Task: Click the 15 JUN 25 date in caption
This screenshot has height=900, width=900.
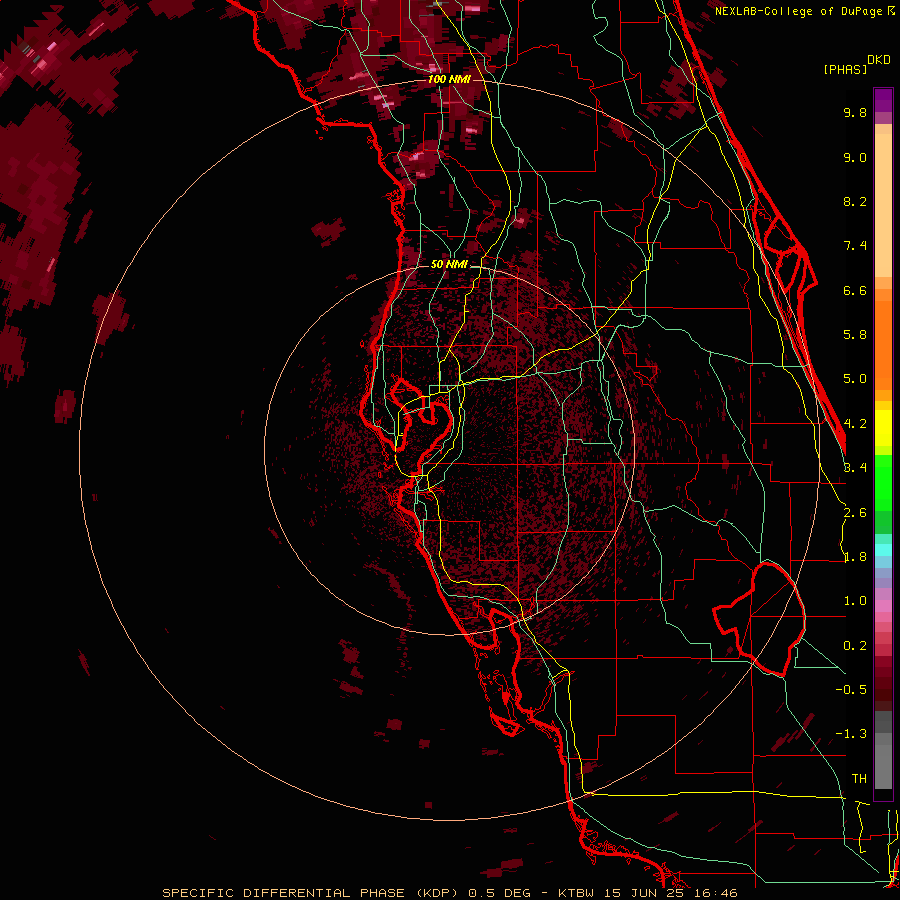Action: point(646,893)
